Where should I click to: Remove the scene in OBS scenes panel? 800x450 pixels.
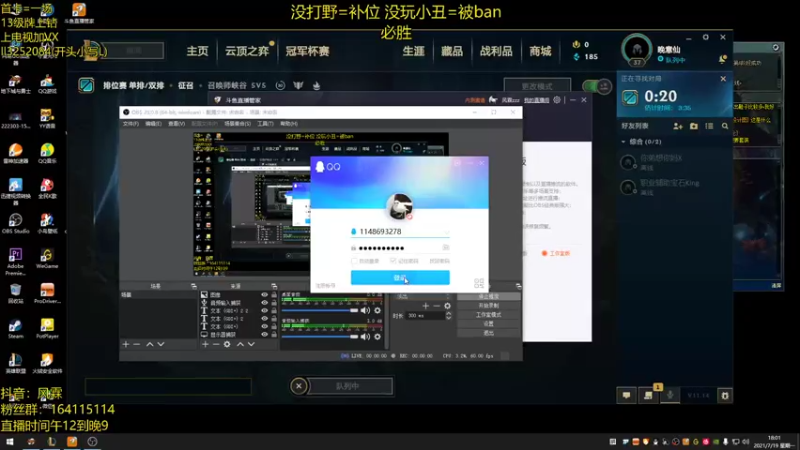137,344
